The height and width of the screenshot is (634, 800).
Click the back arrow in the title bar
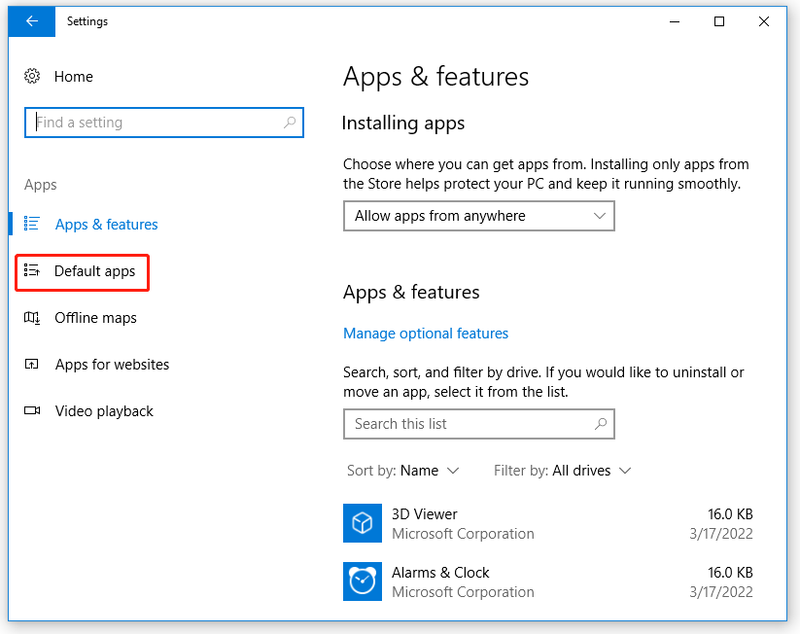click(32, 21)
